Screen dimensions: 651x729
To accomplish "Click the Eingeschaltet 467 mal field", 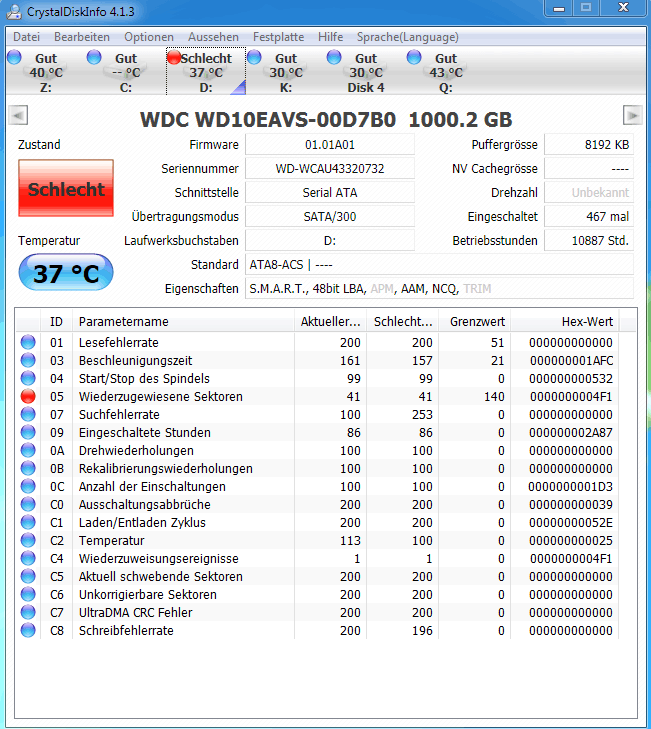I will pos(589,217).
